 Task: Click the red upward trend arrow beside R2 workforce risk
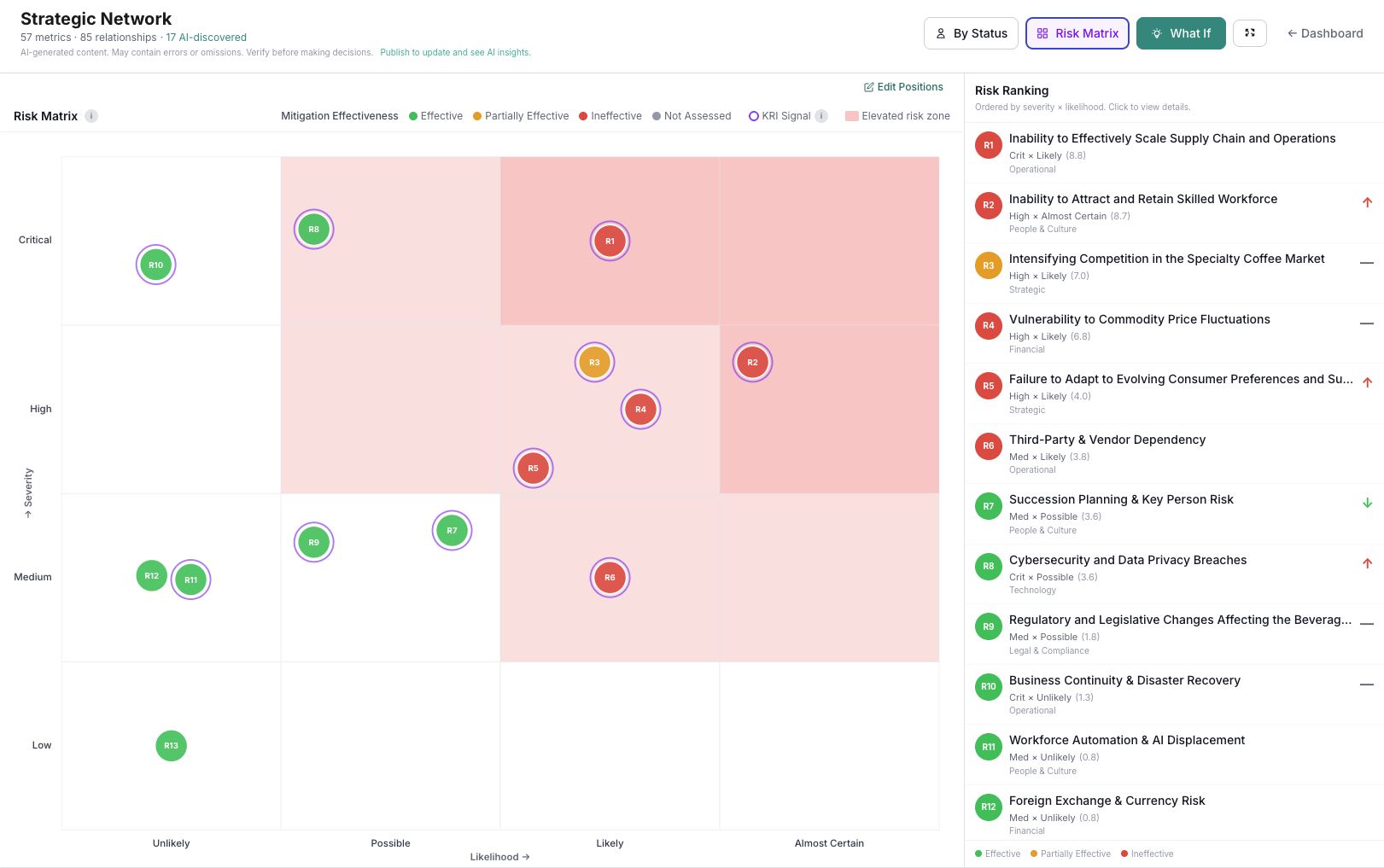click(1368, 203)
